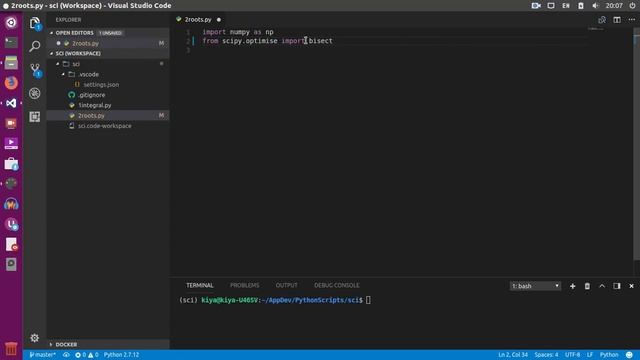The height and width of the screenshot is (360, 640).
Task: Open Files manager from Ubuntu dock
Action: tap(11, 62)
